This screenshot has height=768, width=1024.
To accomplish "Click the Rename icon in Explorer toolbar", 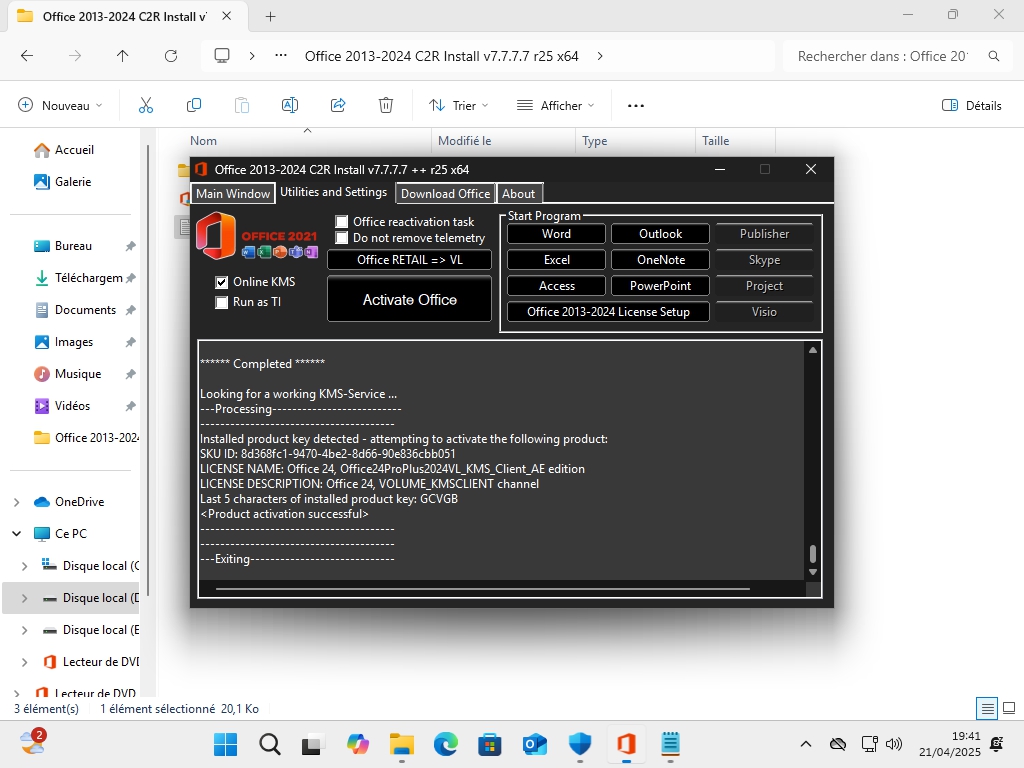I will pyautogui.click(x=290, y=105).
